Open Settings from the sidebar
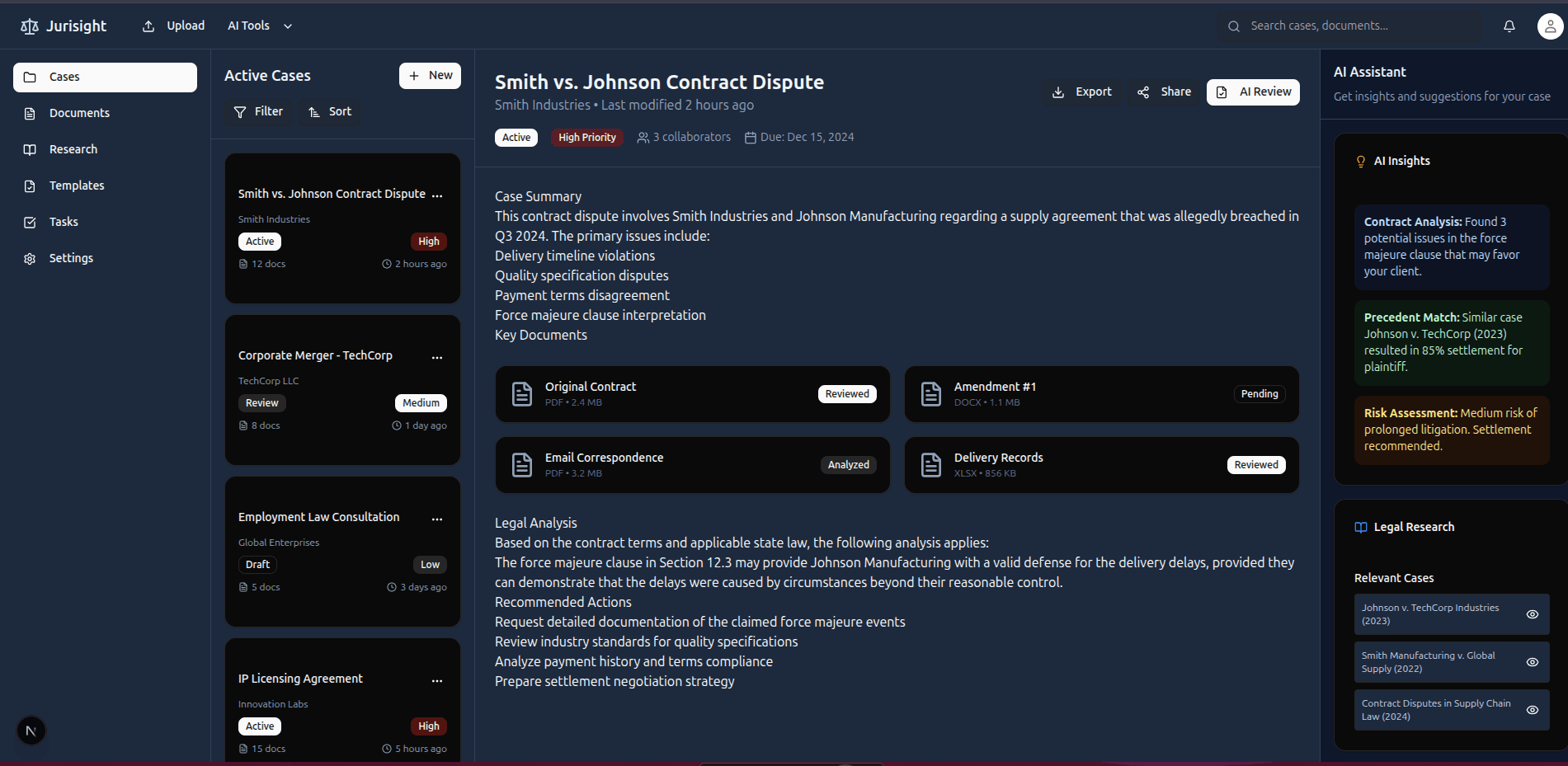The image size is (1568, 766). click(x=71, y=258)
